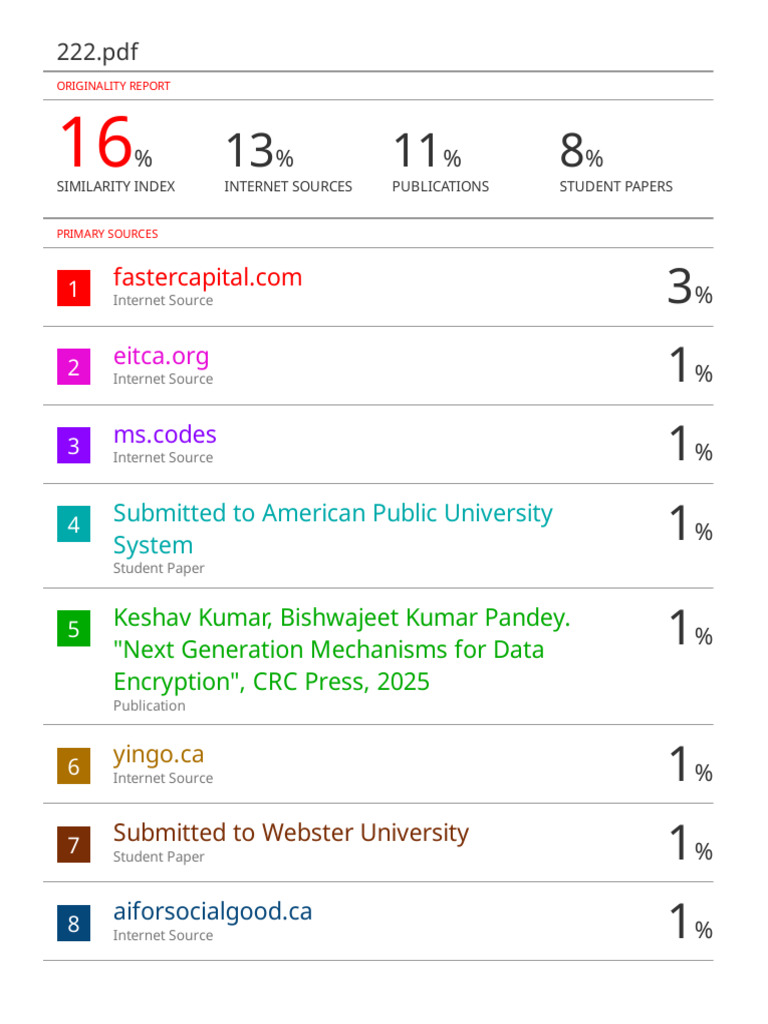Click the brown number 7 source badge
Image resolution: width=768 pixels, height=1024 pixels.
(x=73, y=845)
